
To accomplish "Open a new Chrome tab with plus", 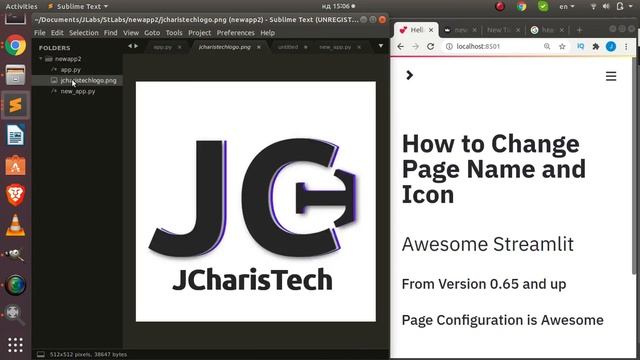I will tap(579, 30).
